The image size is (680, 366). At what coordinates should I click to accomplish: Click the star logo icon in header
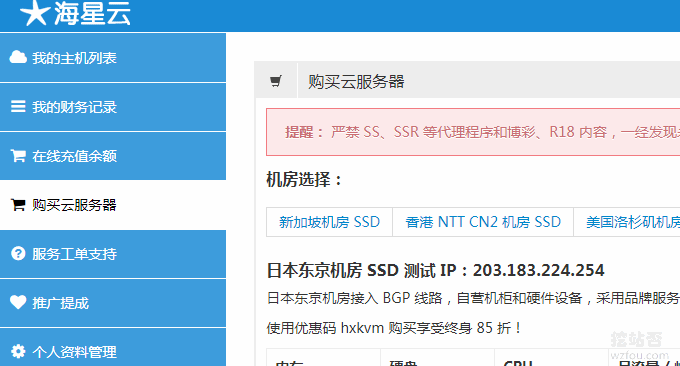pyautogui.click(x=35, y=12)
